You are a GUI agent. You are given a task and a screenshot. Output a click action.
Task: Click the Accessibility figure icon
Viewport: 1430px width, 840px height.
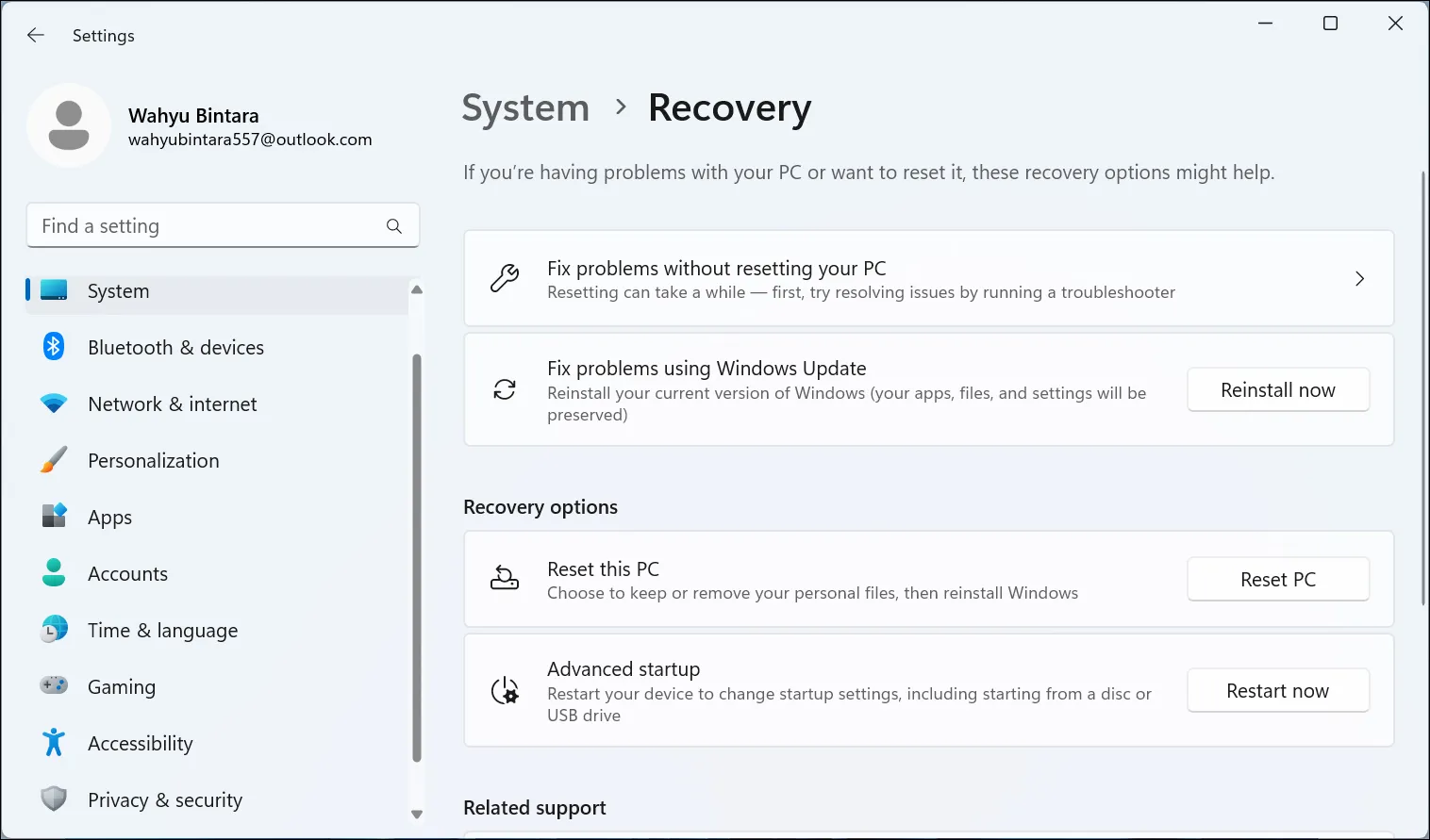pos(54,743)
